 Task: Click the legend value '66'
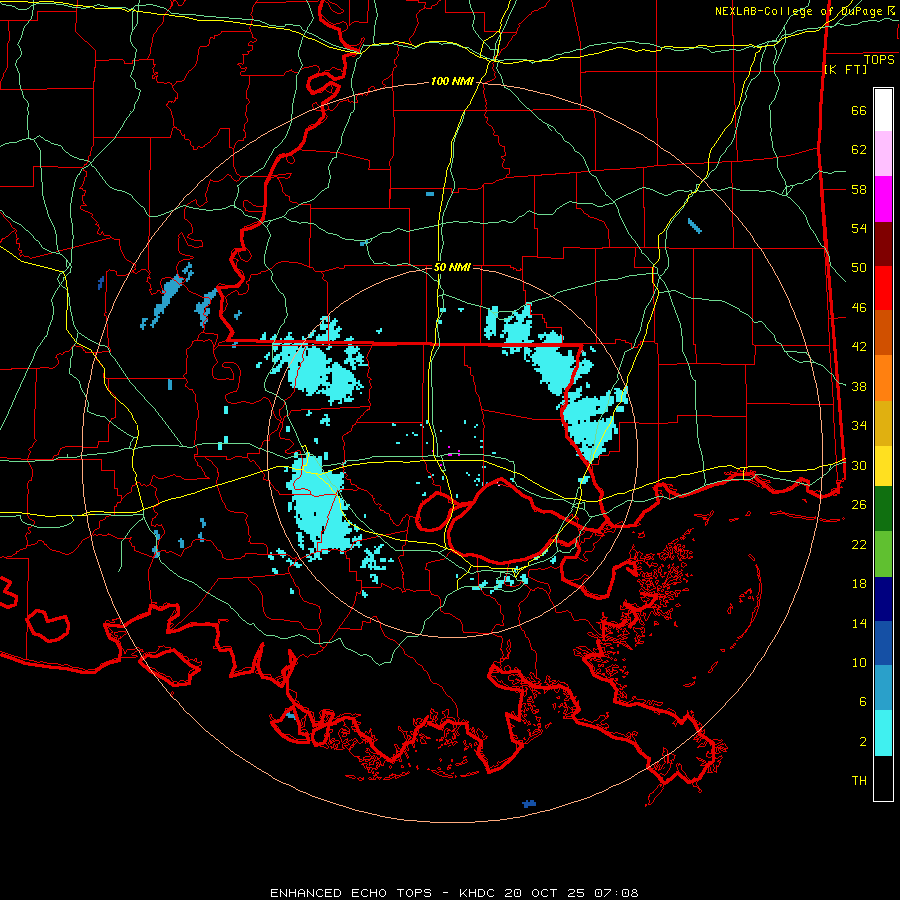coord(859,111)
